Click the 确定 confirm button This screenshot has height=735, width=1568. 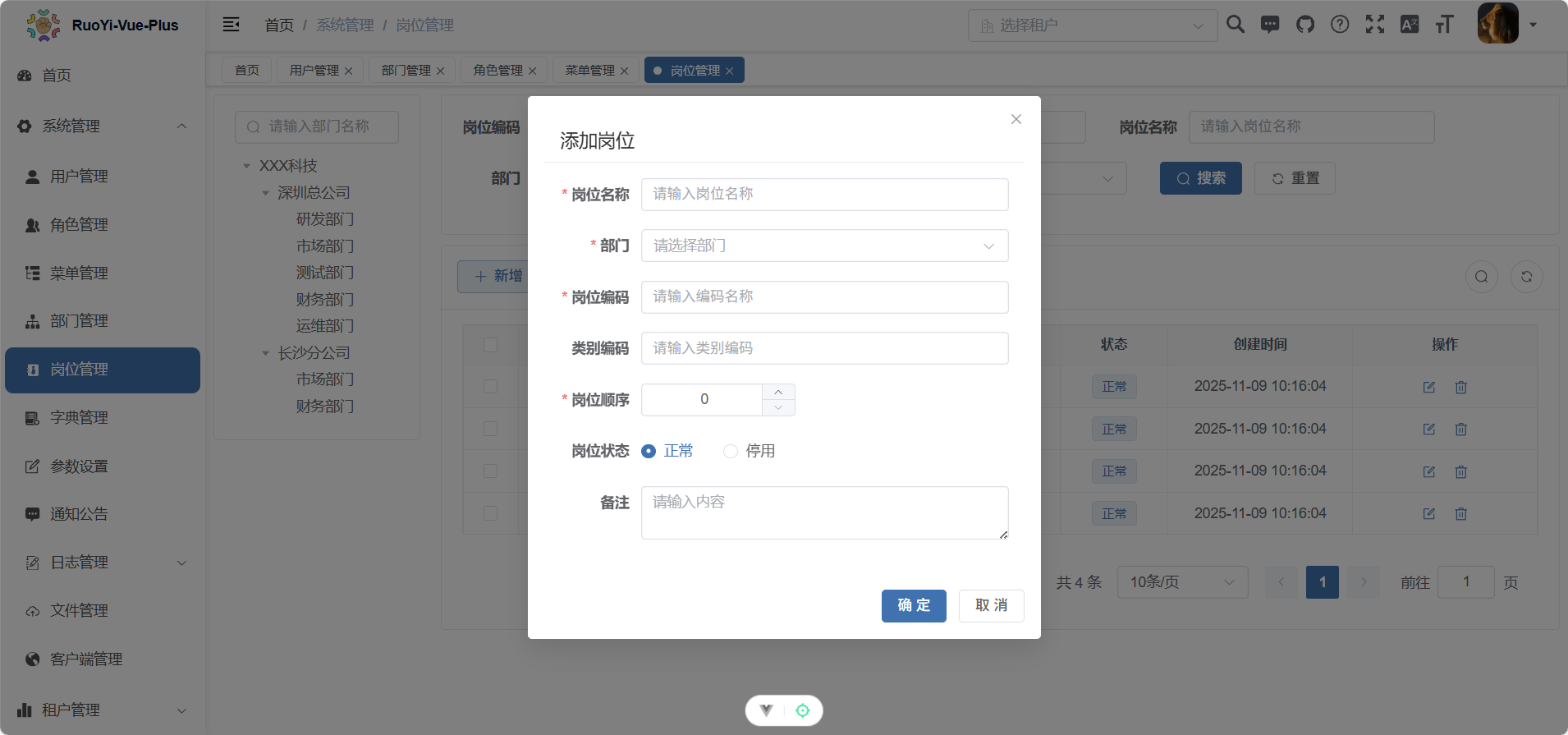(914, 605)
